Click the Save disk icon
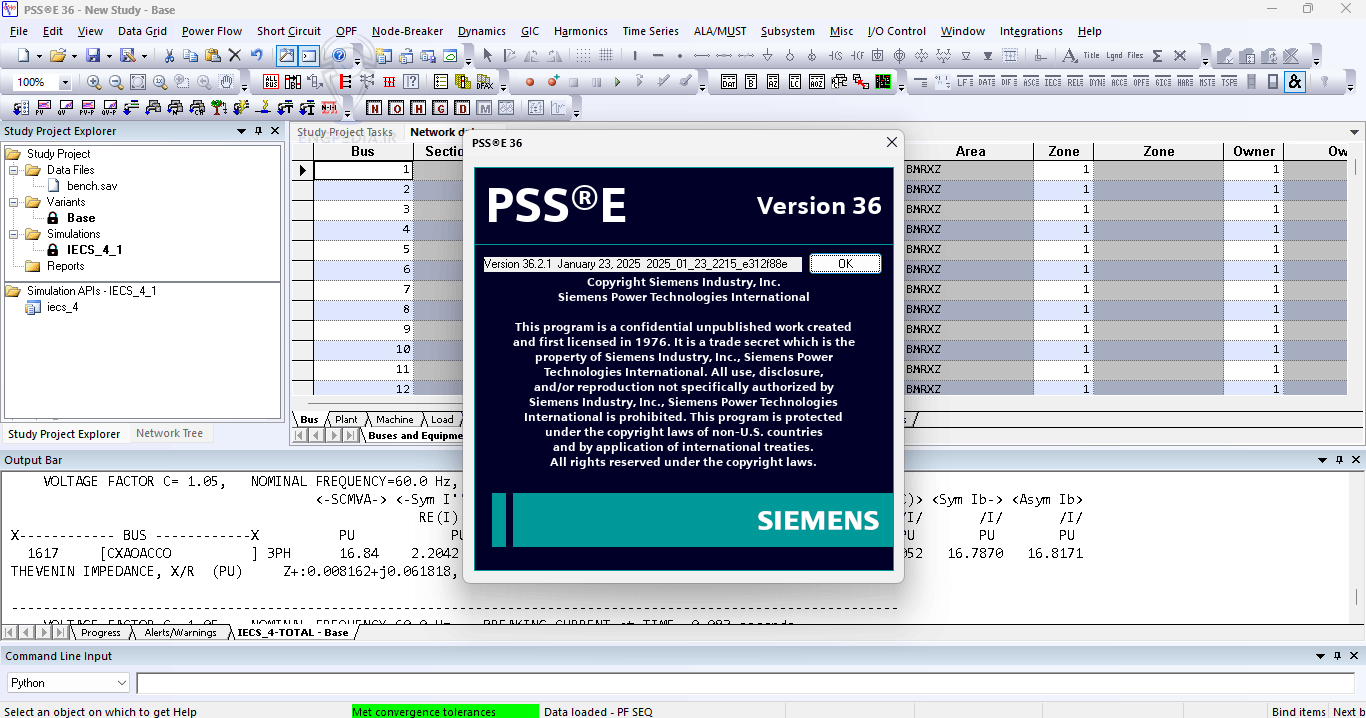The height and width of the screenshot is (718, 1366). [93, 56]
